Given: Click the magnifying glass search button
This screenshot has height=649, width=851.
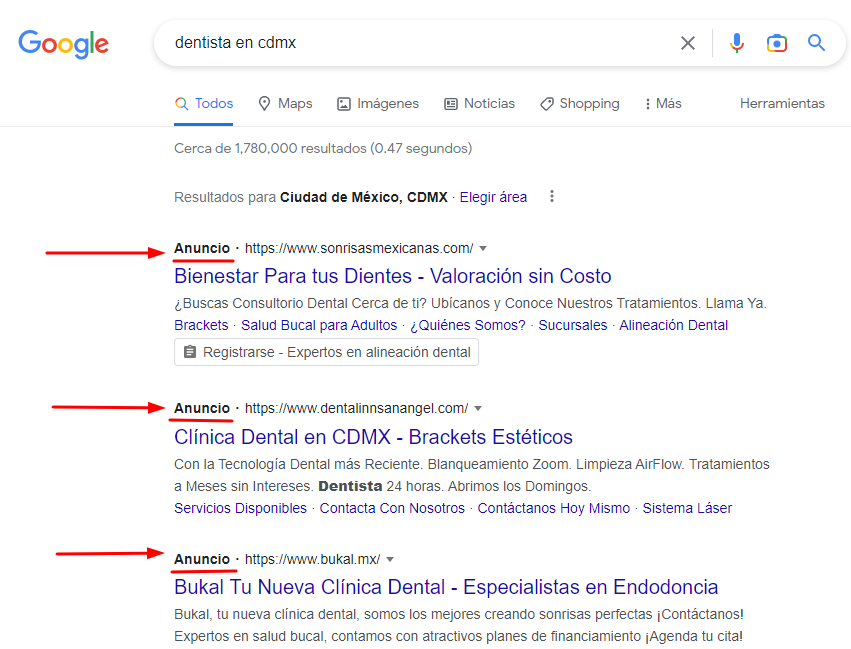Looking at the screenshot, I should (816, 42).
